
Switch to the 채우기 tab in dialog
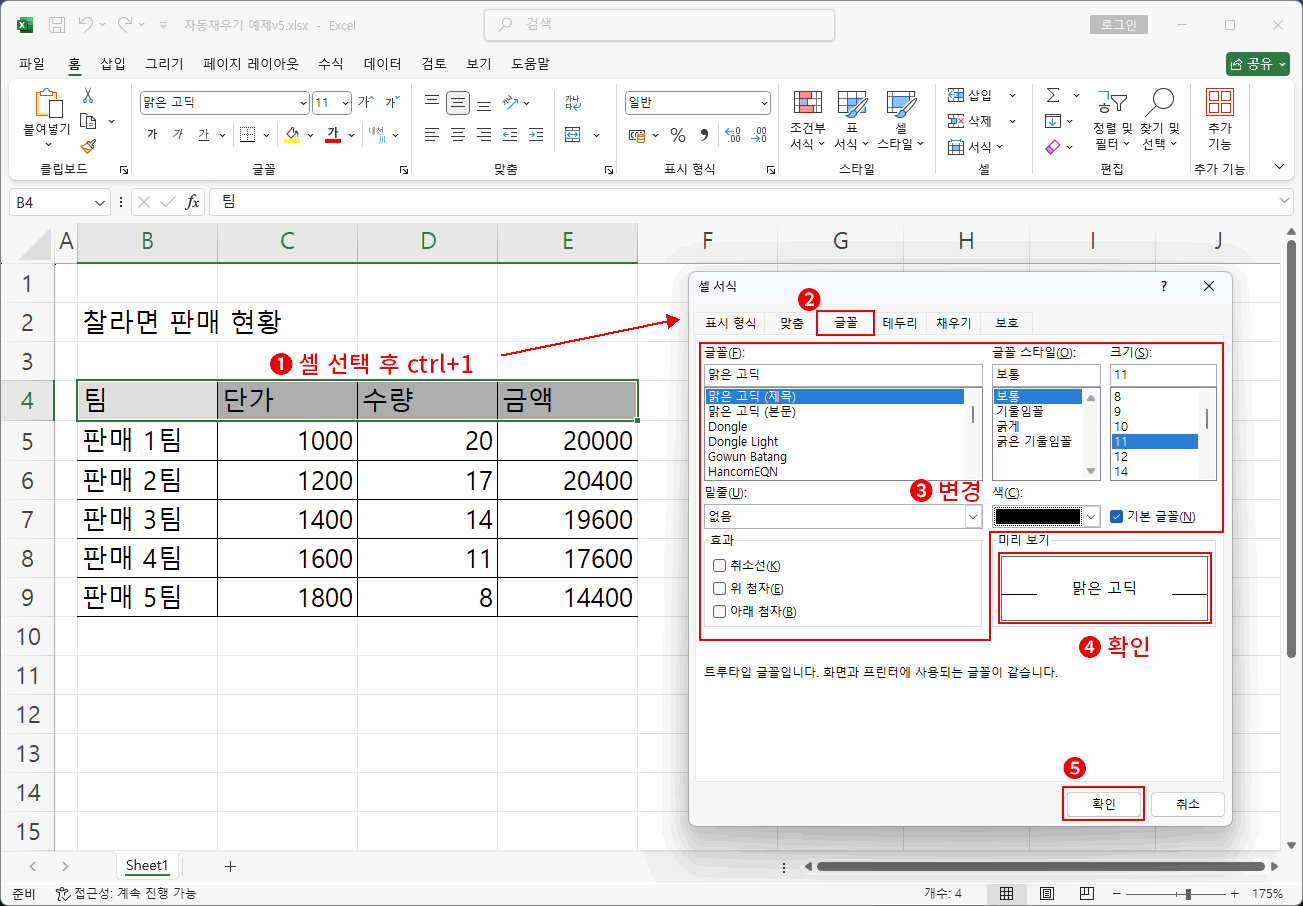pos(953,323)
